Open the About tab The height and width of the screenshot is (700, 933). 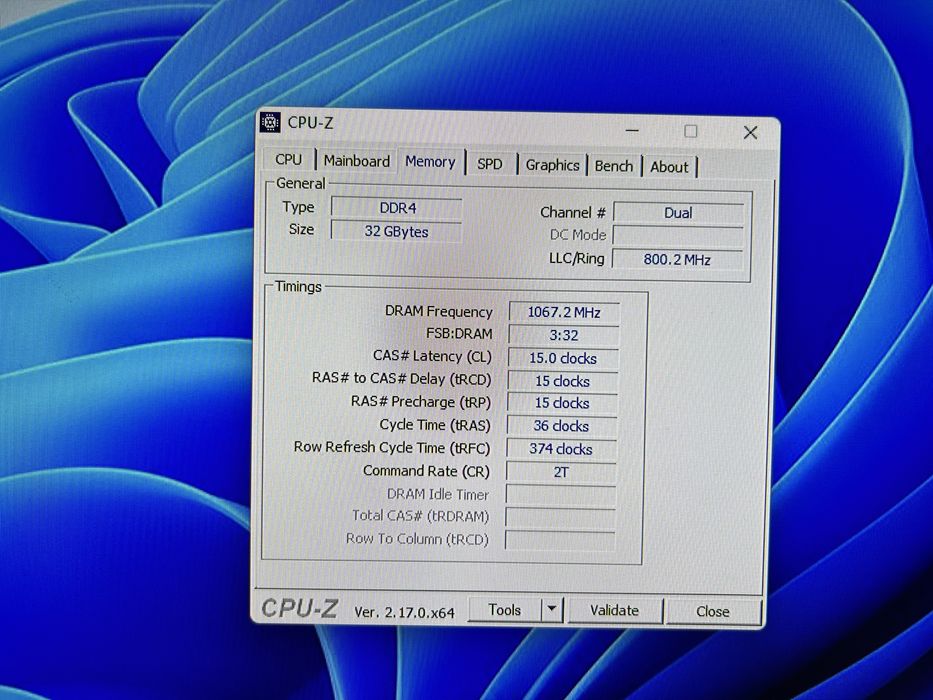[x=669, y=167]
